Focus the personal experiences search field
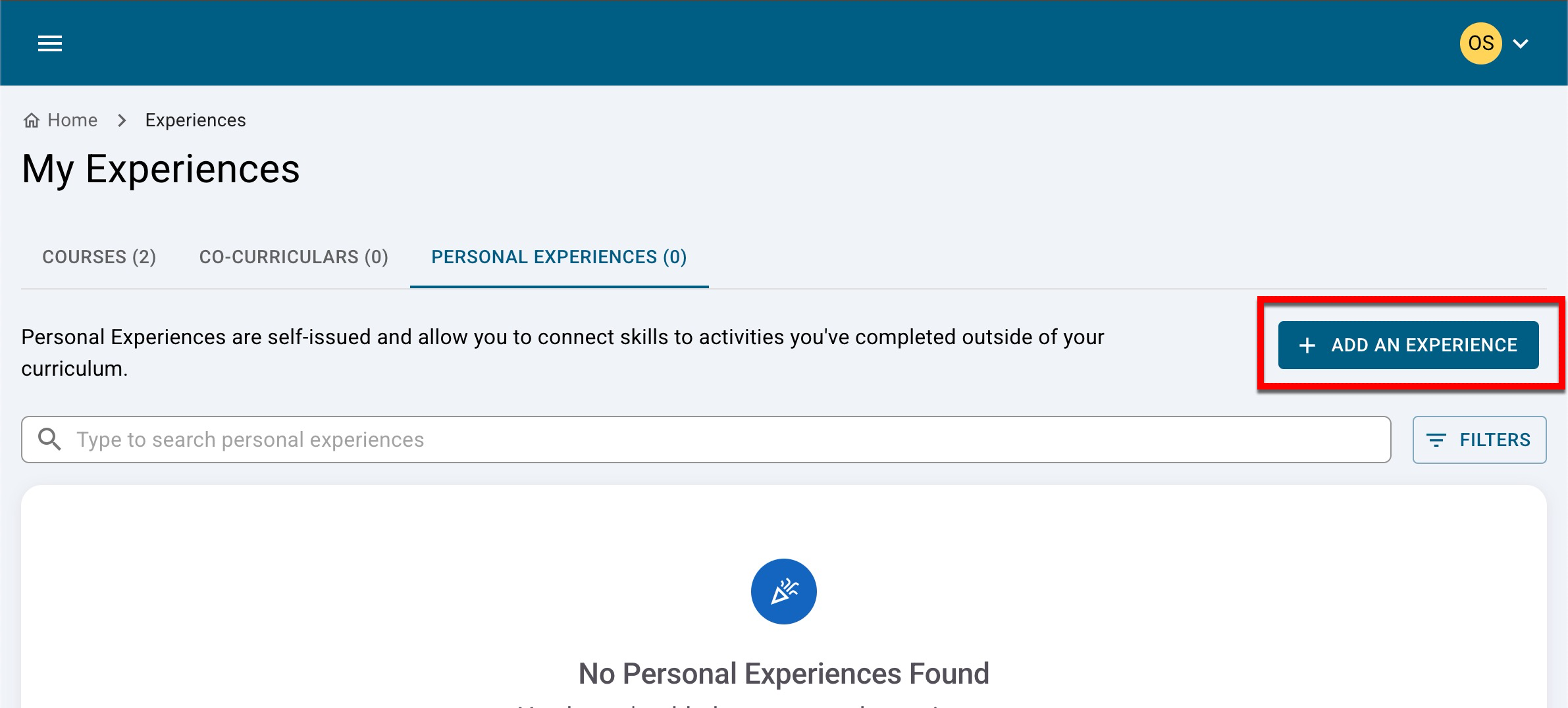Screen dimensions: 1568x708 pos(724,440)
